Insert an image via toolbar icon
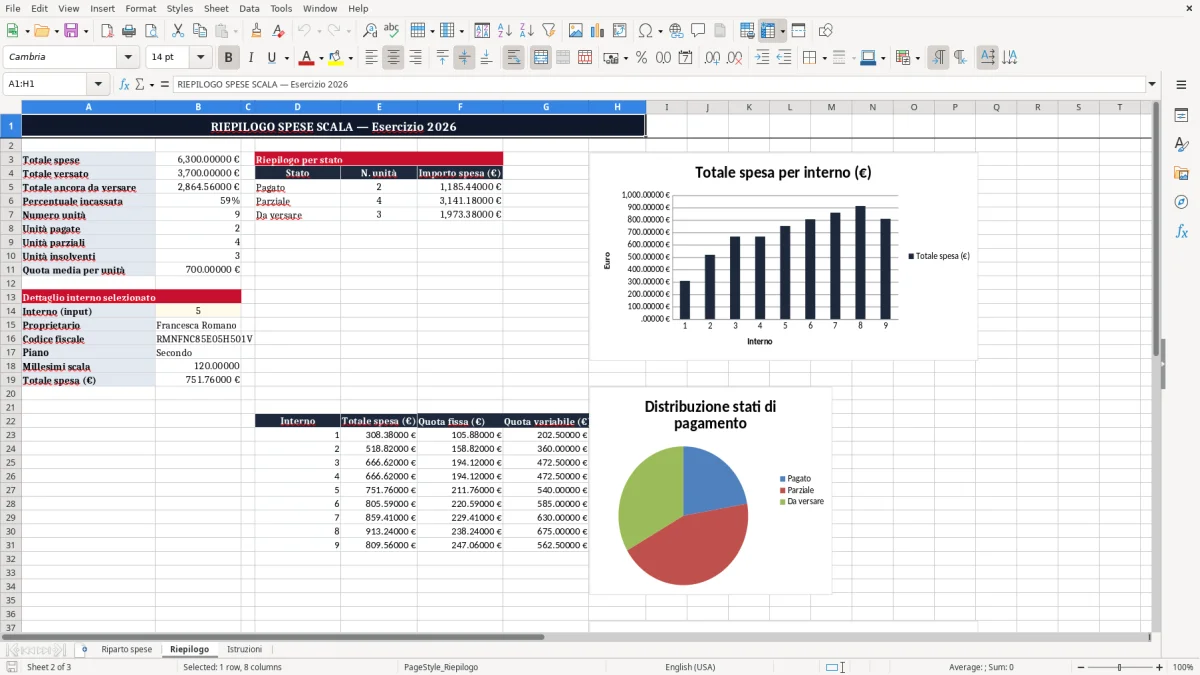The image size is (1200, 675). [575, 31]
